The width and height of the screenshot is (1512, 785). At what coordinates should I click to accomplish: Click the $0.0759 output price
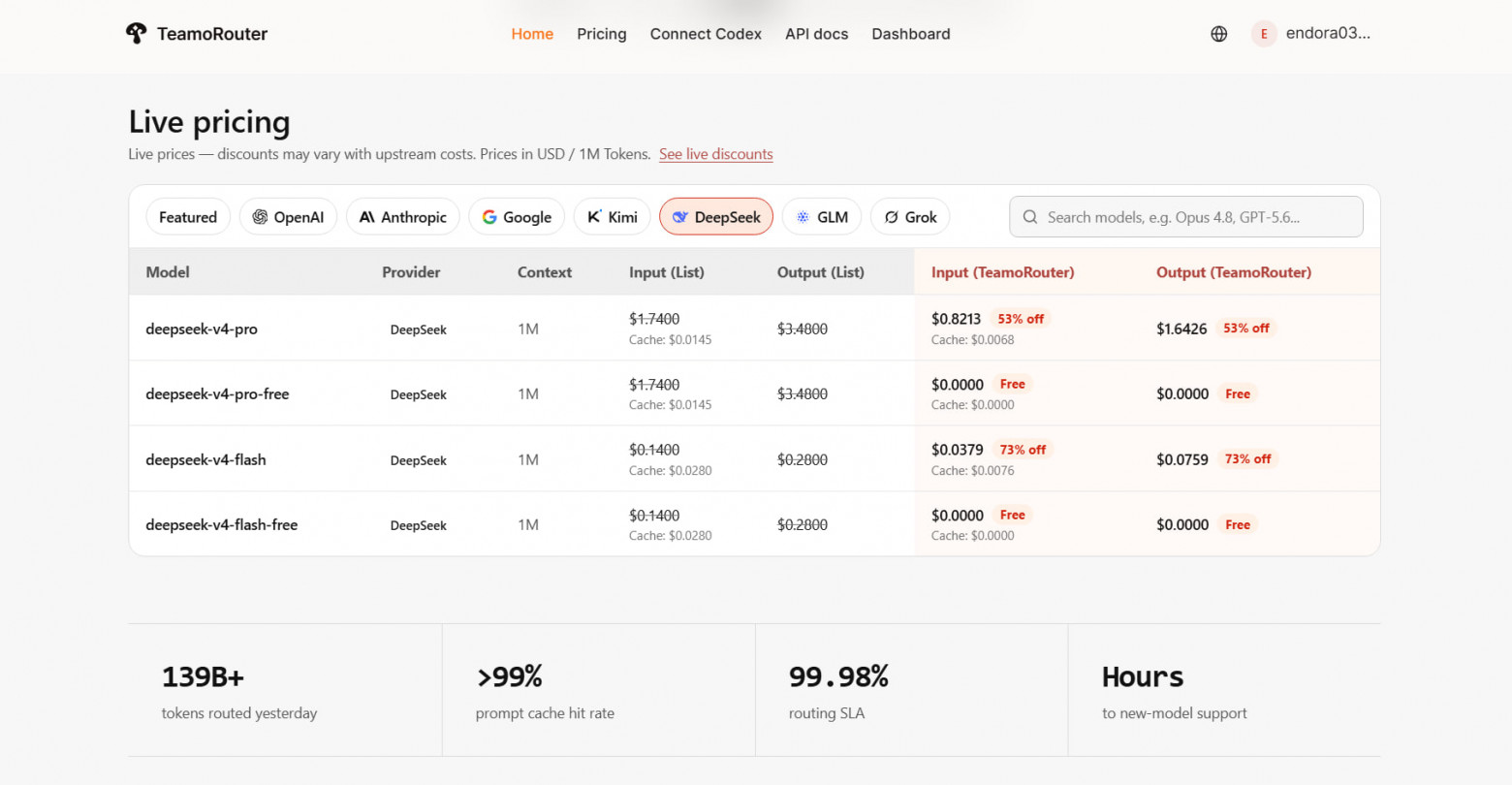[1182, 459]
